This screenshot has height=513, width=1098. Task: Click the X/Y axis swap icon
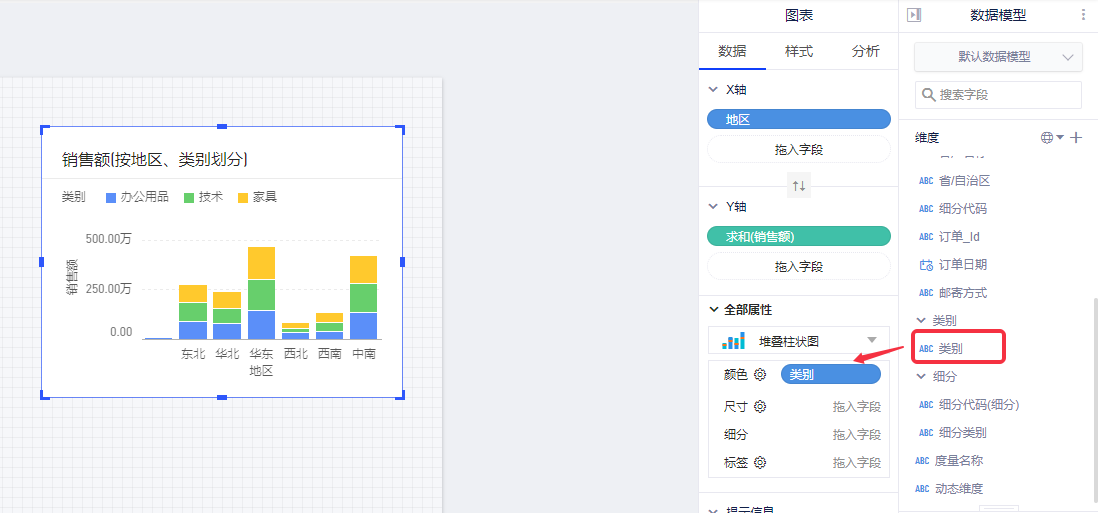click(x=798, y=186)
